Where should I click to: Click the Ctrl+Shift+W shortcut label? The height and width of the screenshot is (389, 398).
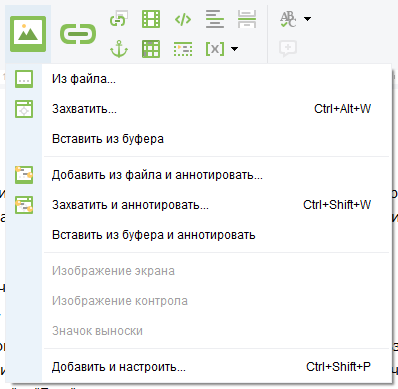tap(337, 204)
